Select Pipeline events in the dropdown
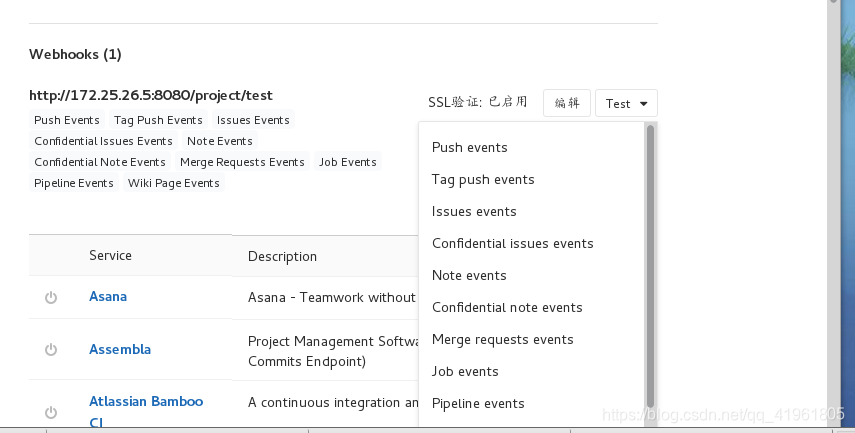The image size is (855, 433). [x=478, y=403]
